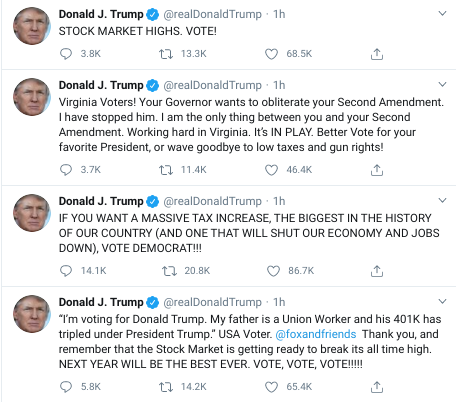
Task: Expand options chevron on Virginia Voters tweet
Action: (x=442, y=84)
